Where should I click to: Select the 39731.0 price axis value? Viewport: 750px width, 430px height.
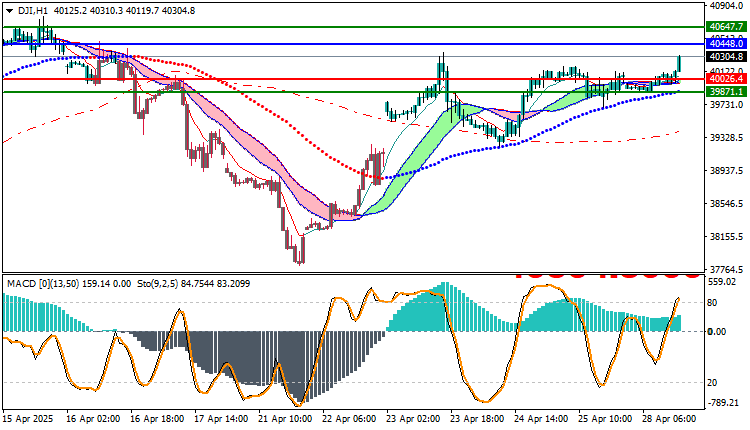point(726,104)
